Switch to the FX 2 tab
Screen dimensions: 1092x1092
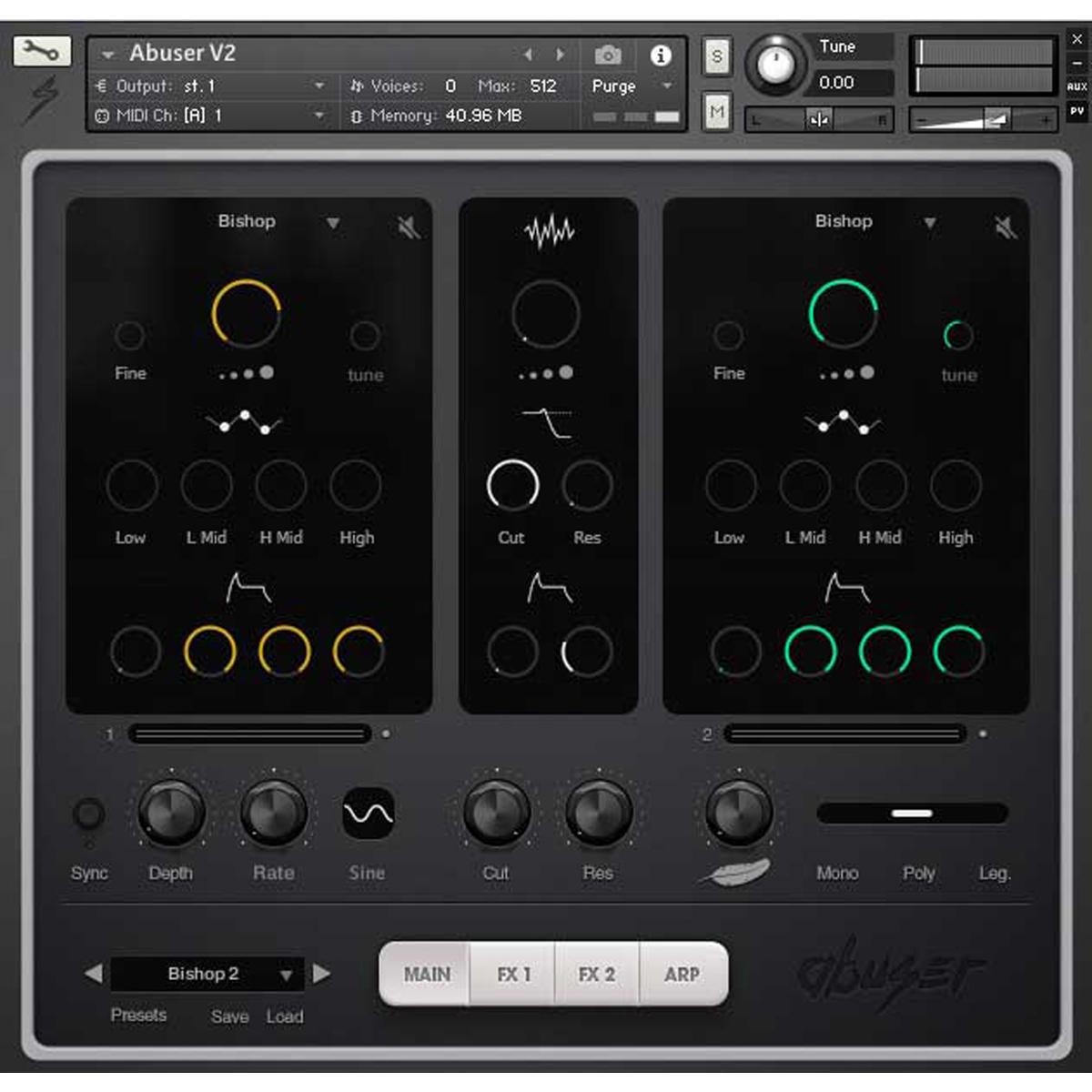click(597, 975)
